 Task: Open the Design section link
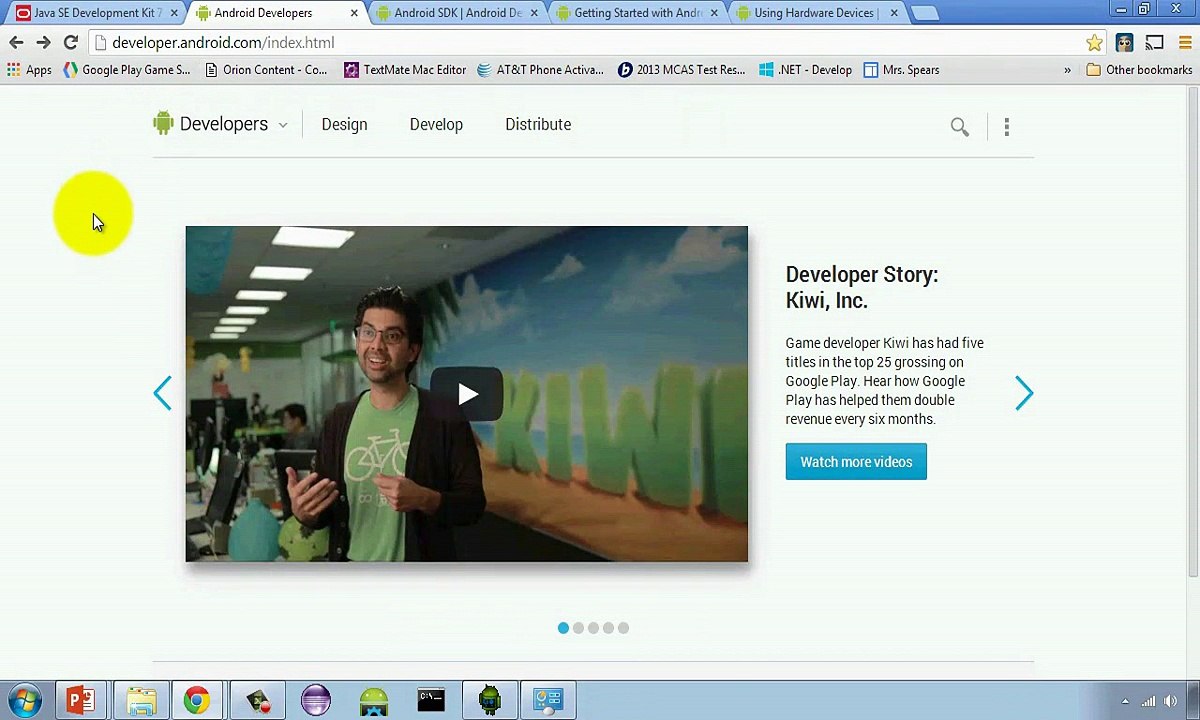(x=344, y=125)
